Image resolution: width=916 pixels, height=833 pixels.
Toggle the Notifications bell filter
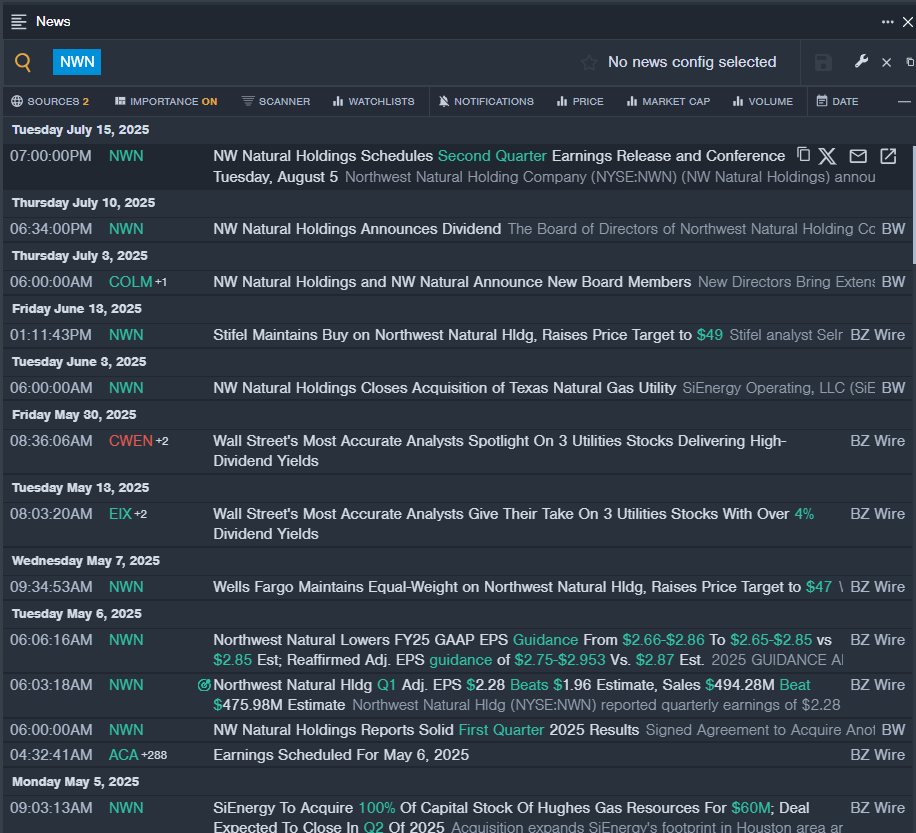486,101
